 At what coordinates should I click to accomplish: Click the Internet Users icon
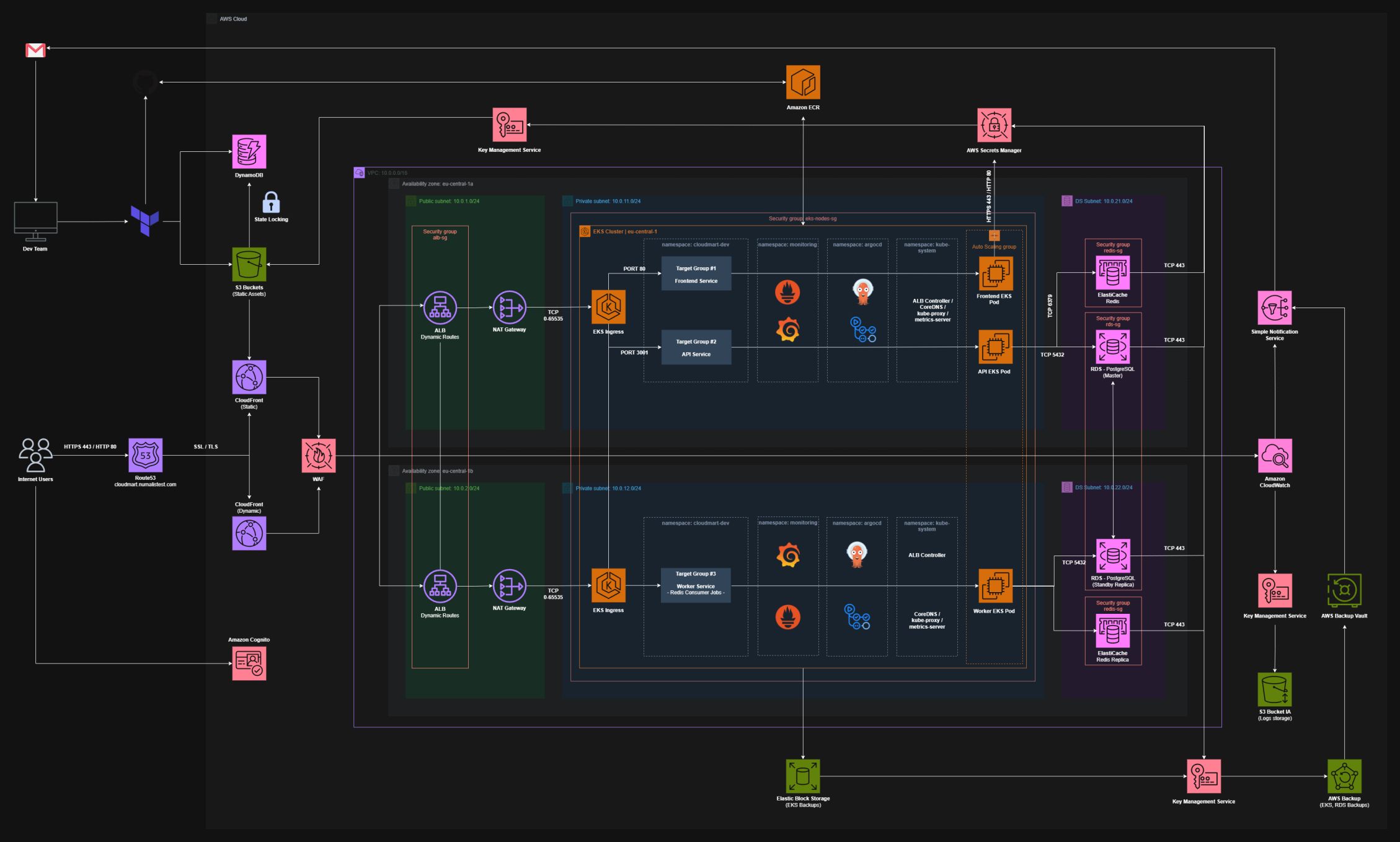point(35,455)
